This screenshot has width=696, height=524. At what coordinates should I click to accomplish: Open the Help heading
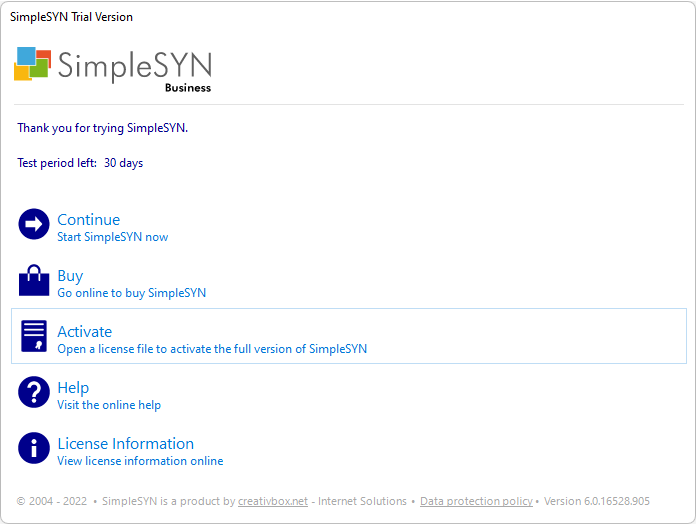pos(73,388)
